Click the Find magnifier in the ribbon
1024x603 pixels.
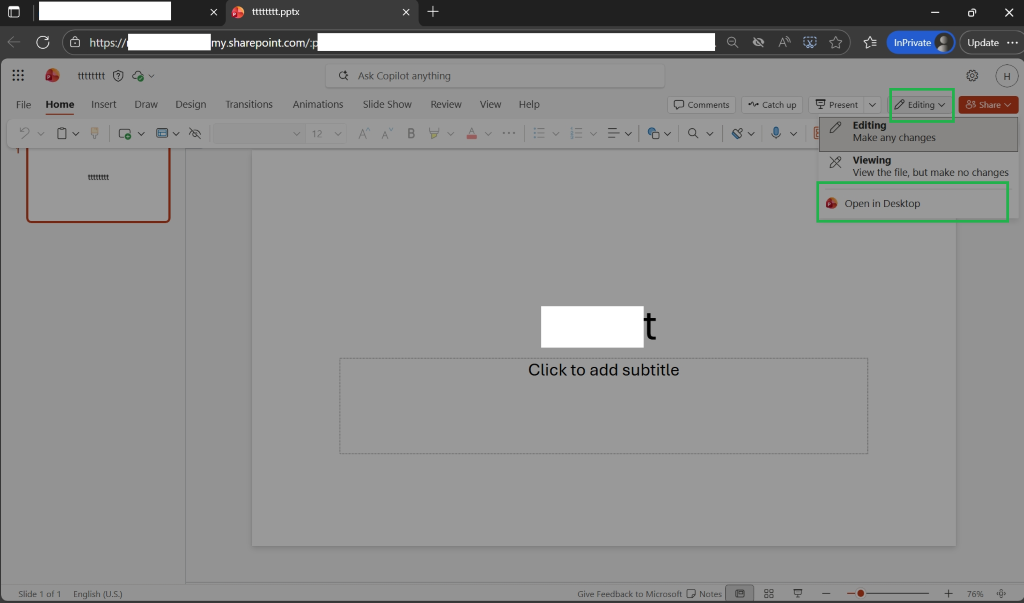point(693,133)
